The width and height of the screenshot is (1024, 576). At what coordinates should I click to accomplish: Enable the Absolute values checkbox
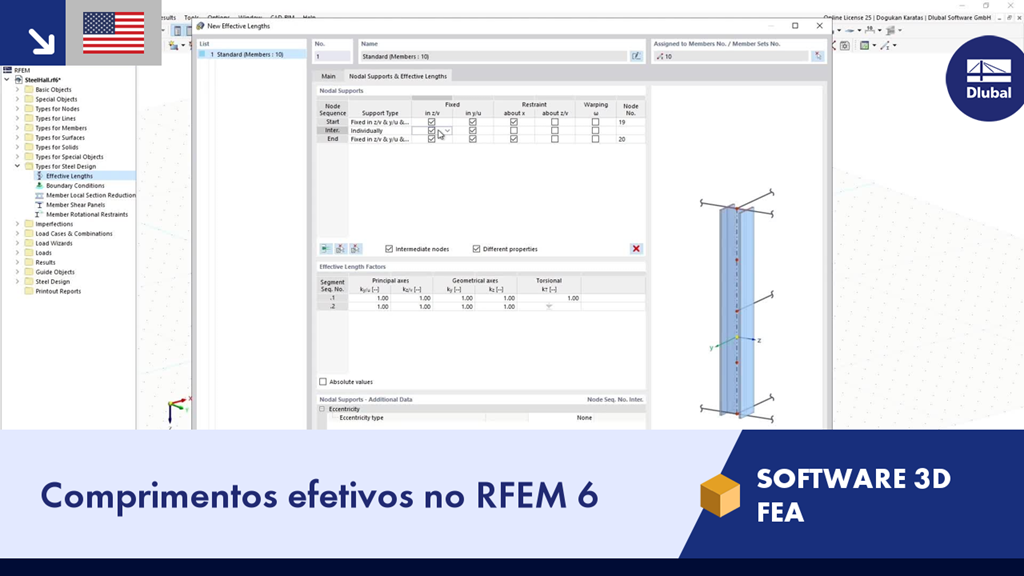click(323, 381)
